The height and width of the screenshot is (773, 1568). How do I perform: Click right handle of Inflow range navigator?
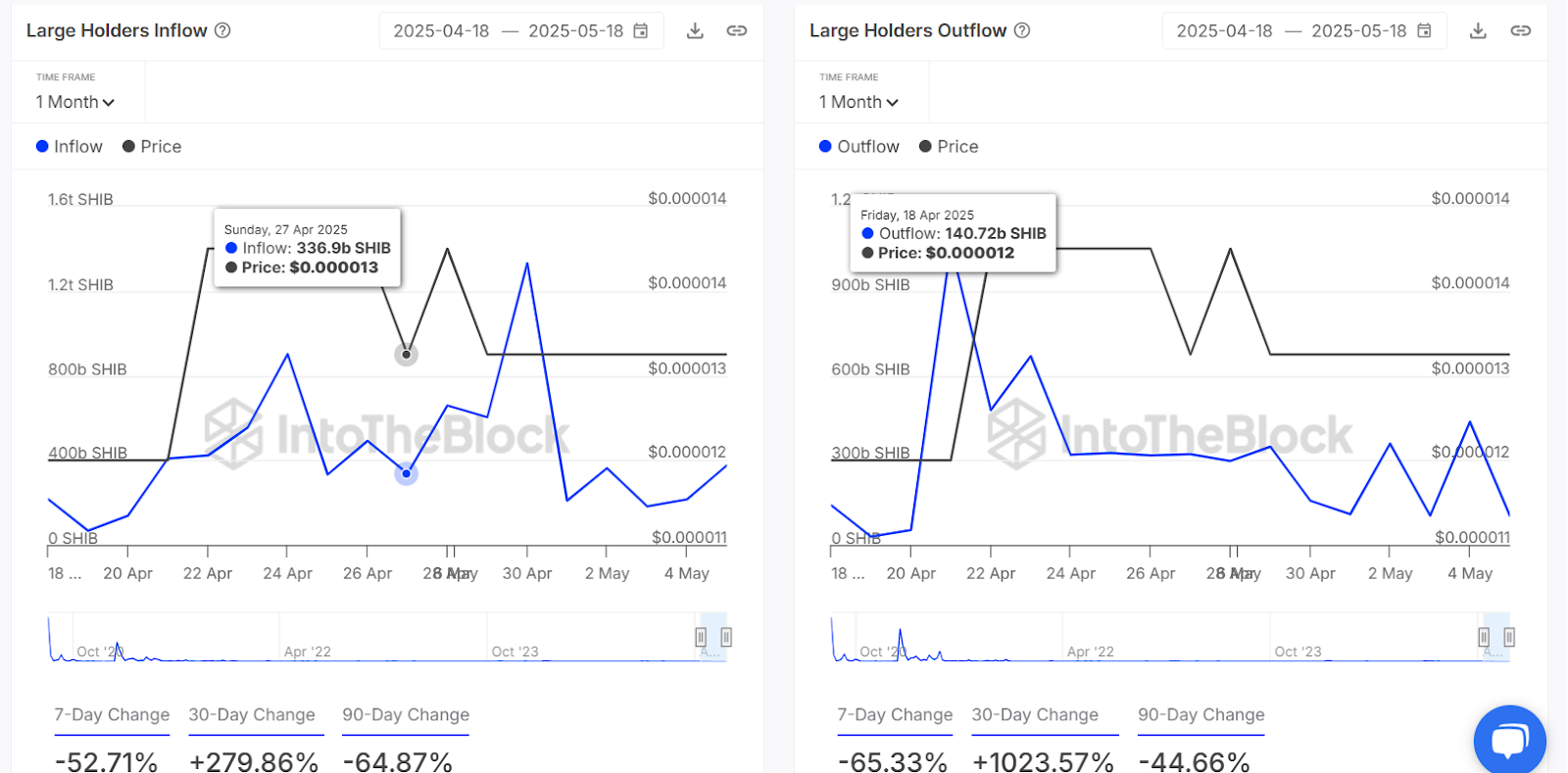coord(726,638)
